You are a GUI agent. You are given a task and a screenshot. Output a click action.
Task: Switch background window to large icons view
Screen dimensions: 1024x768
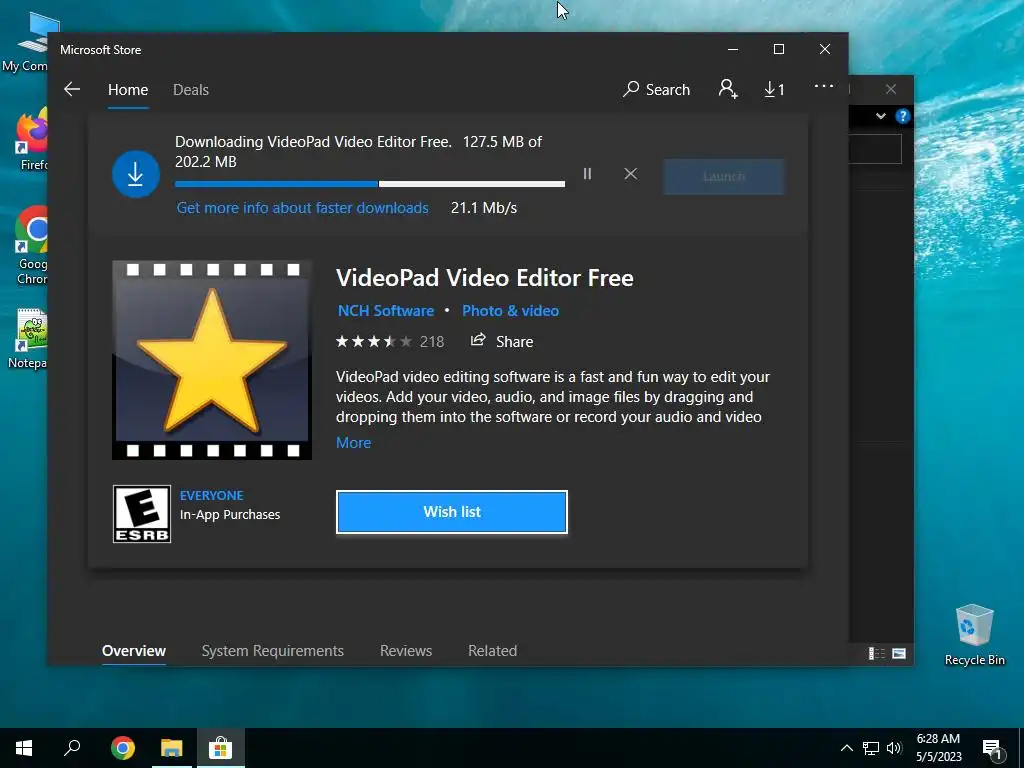pyautogui.click(x=899, y=653)
